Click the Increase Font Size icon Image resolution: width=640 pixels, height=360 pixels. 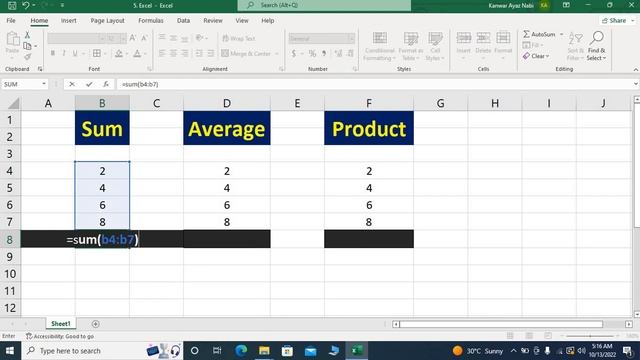click(x=133, y=38)
